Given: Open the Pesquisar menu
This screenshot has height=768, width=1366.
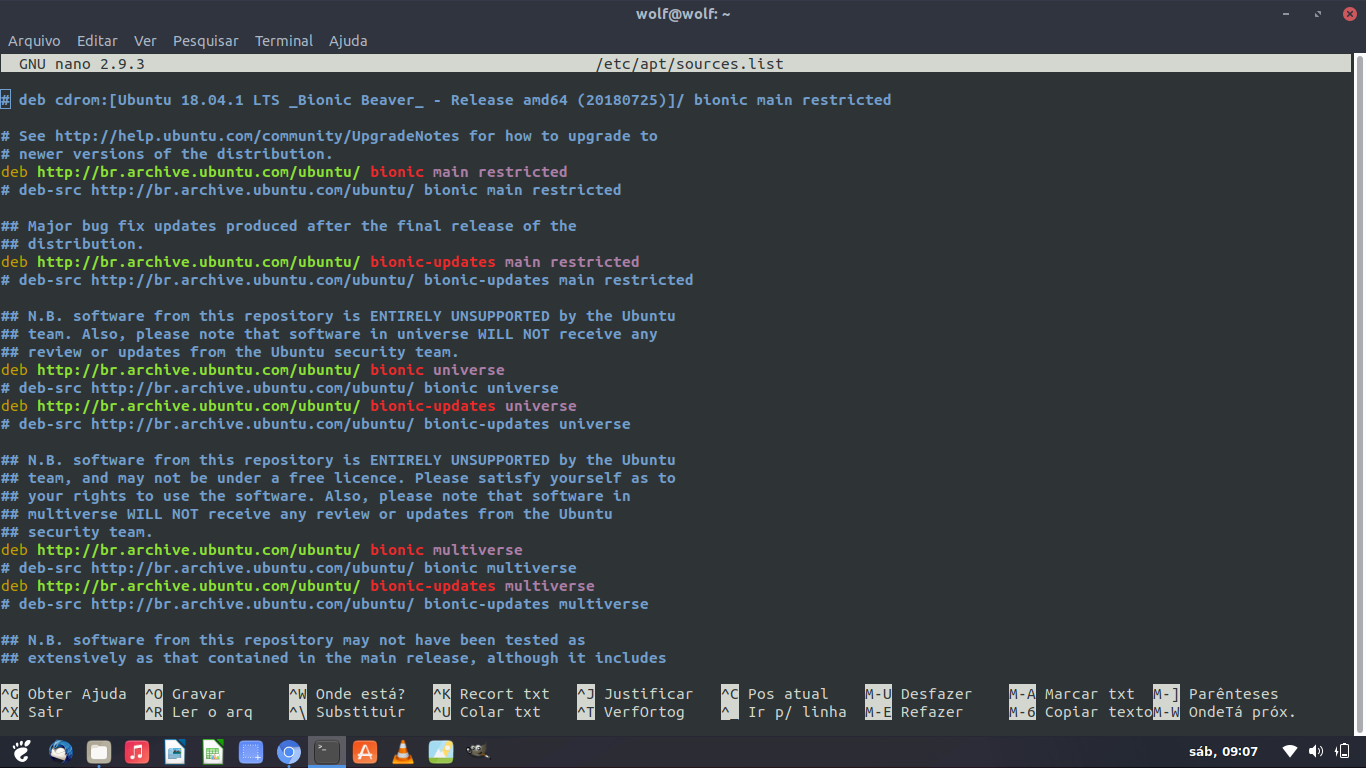Looking at the screenshot, I should pyautogui.click(x=205, y=41).
